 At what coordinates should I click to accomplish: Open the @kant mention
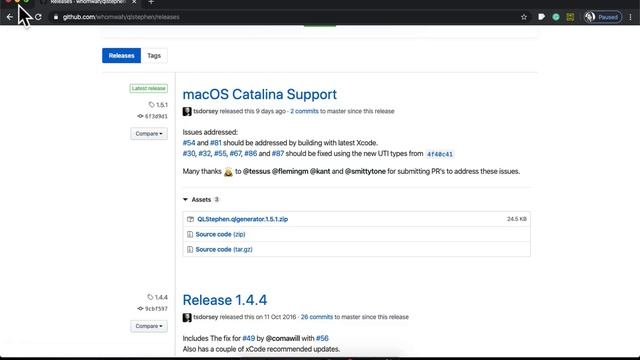pos(320,171)
